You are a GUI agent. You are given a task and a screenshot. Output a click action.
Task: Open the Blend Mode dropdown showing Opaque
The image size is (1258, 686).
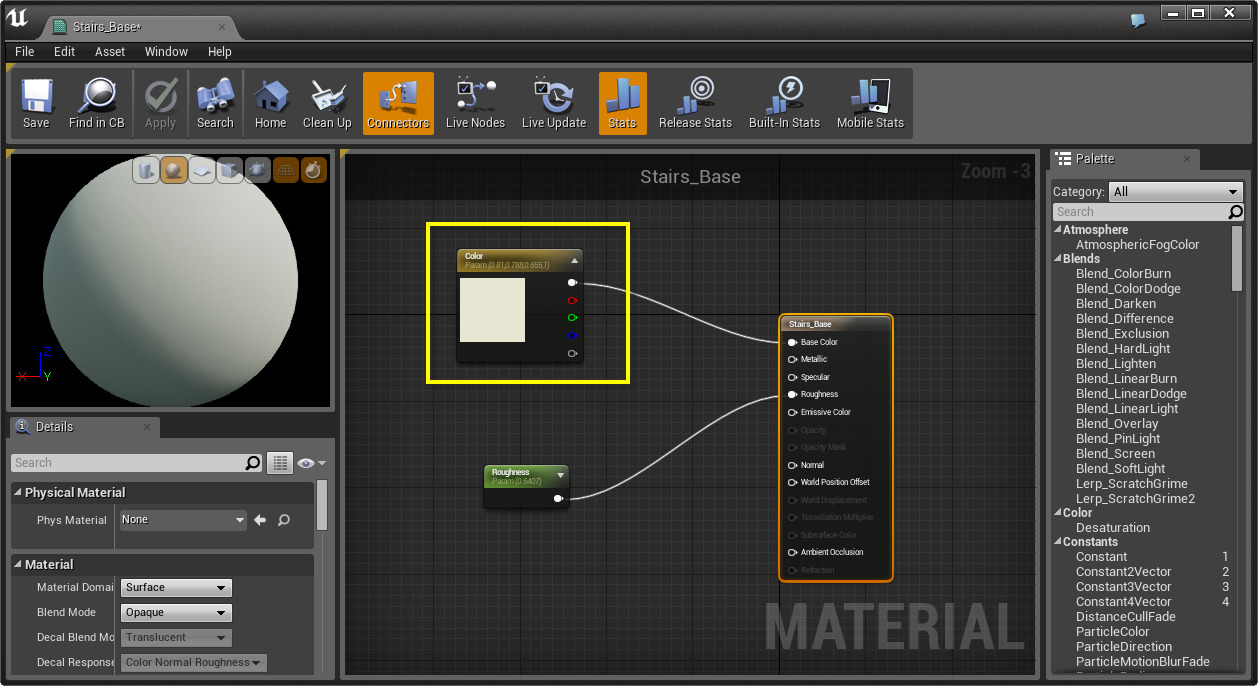[x=175, y=612]
